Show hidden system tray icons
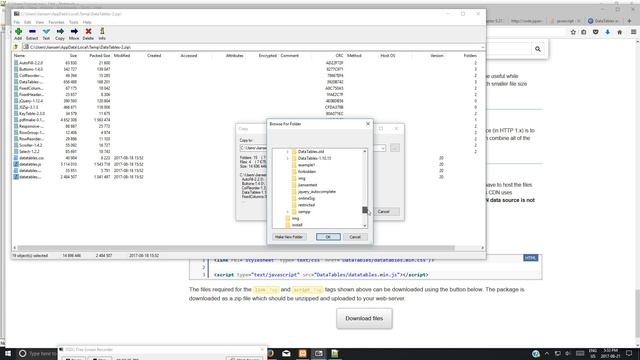Screen dimensions: 640x360 pyautogui.click(x=547, y=353)
